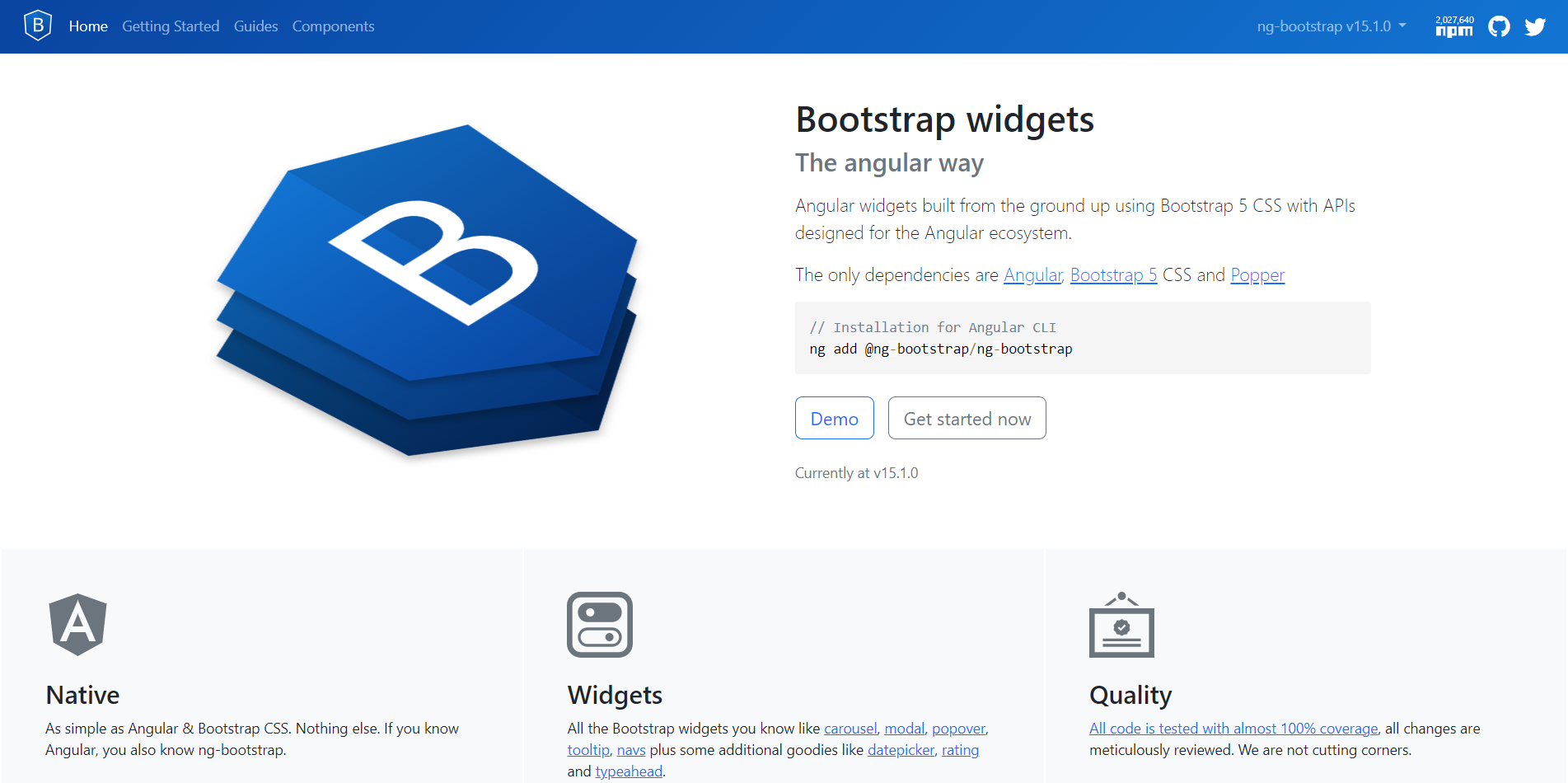This screenshot has width=1568, height=783.
Task: Click the Get started now button
Action: pos(967,418)
